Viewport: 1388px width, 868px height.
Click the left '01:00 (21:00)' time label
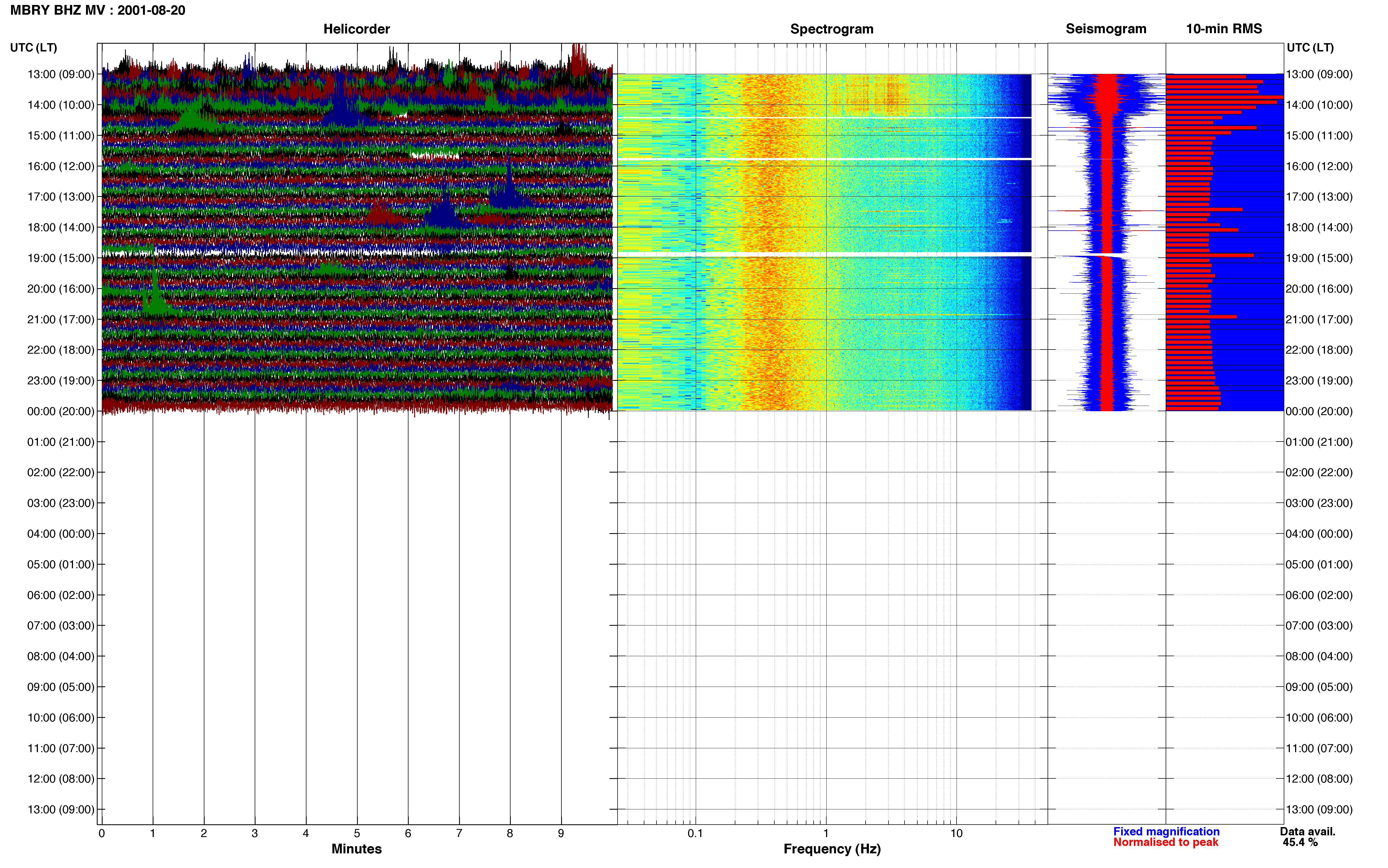tap(61, 442)
